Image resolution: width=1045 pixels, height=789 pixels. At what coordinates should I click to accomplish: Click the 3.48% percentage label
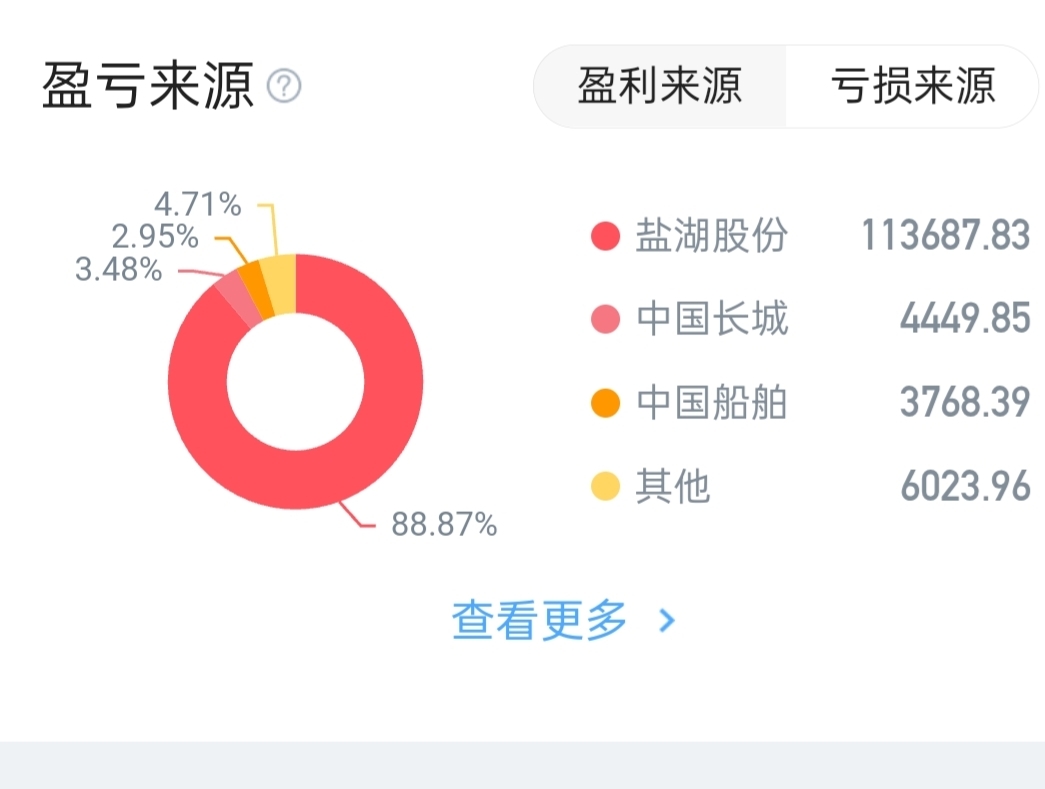[x=119, y=269]
